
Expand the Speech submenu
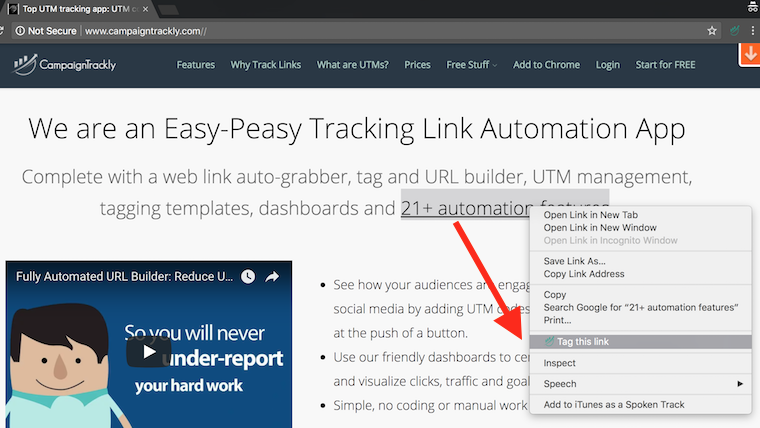pos(640,384)
